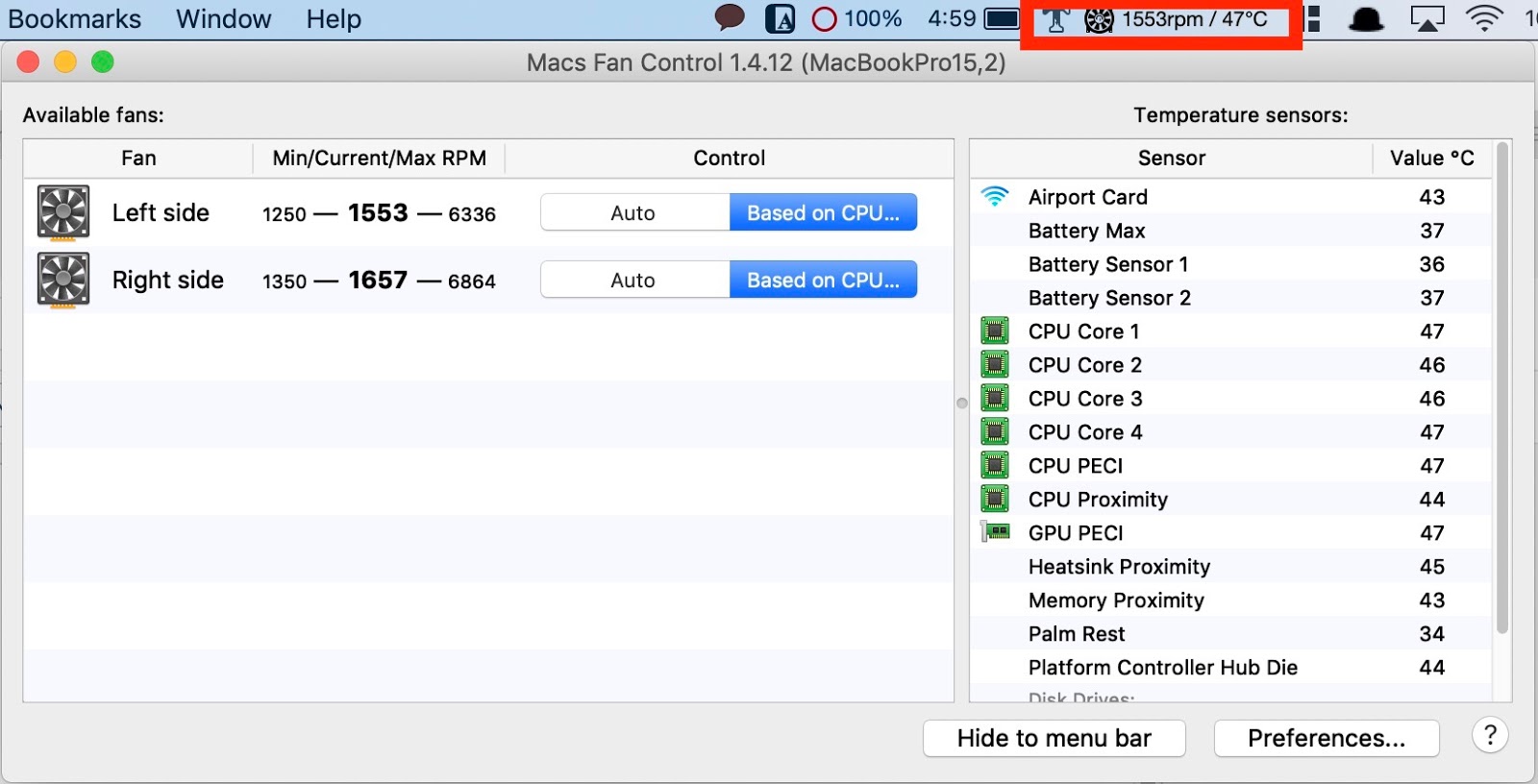The width and height of the screenshot is (1538, 784).
Task: Click the Airport Card value 43
Action: click(1432, 197)
